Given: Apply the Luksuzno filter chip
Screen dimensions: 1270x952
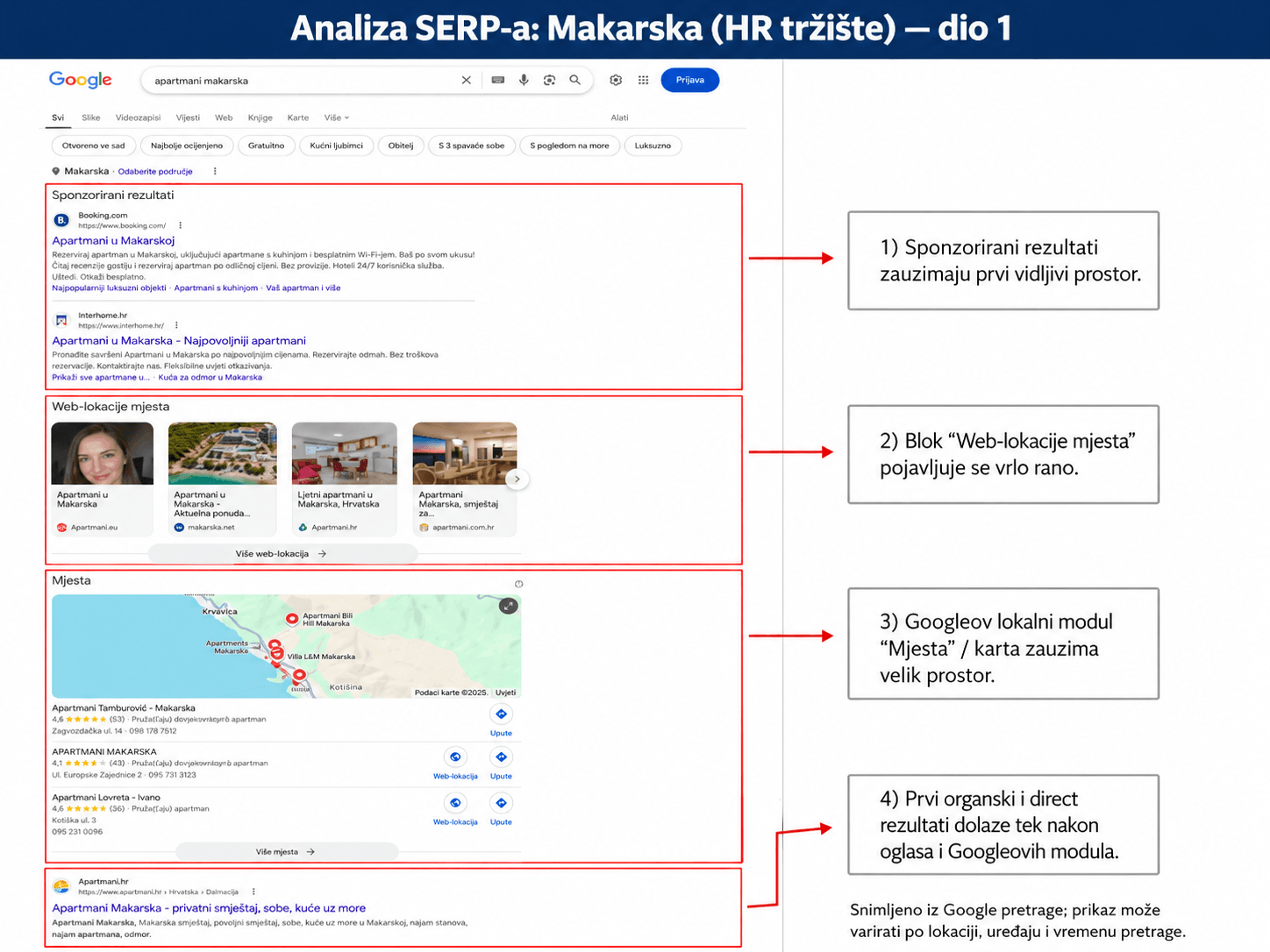Looking at the screenshot, I should tap(653, 146).
